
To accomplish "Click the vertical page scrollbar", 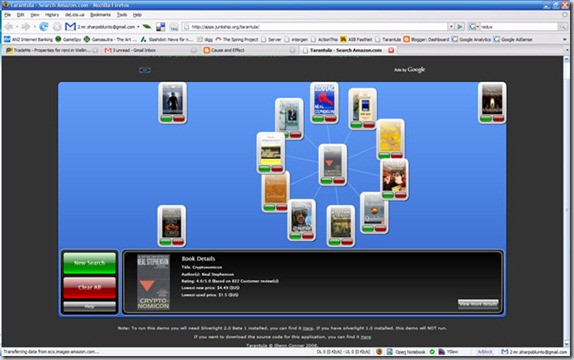I will pyautogui.click(x=566, y=201).
